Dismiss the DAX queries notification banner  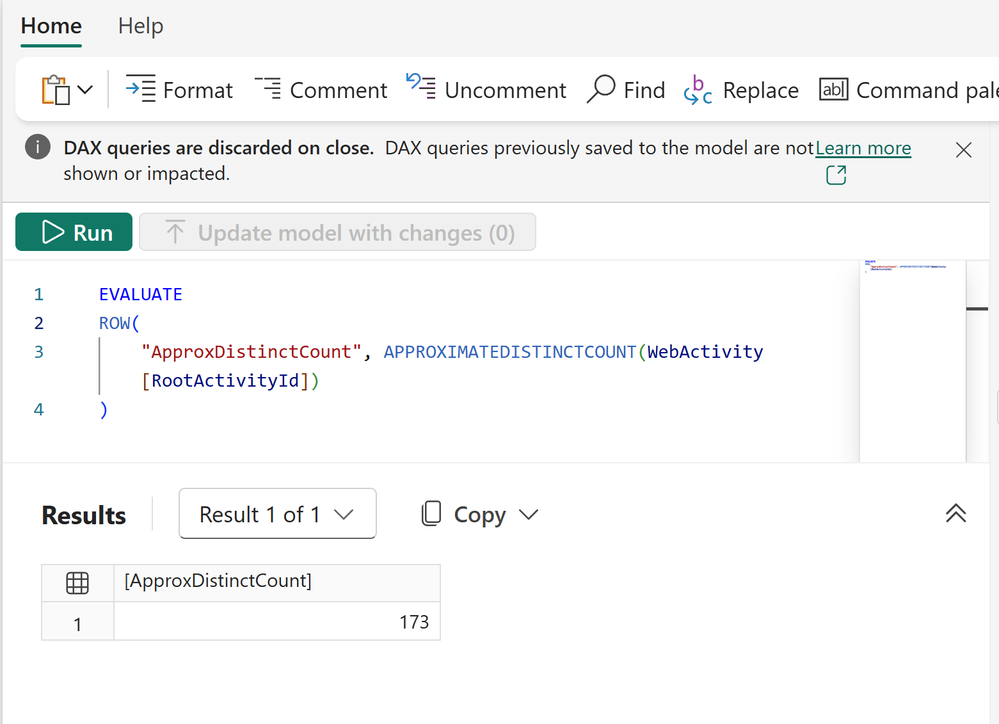point(963,150)
